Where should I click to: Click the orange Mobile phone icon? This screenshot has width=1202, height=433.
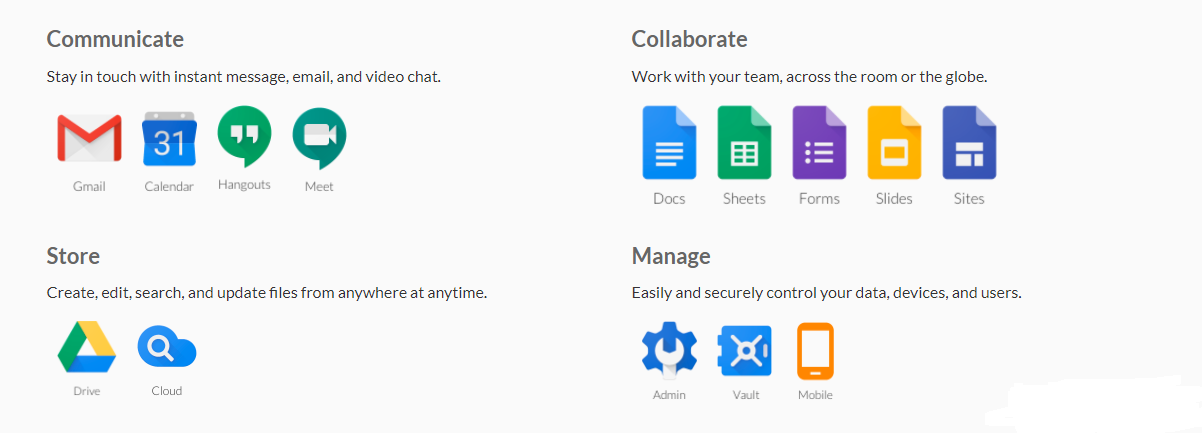point(815,351)
